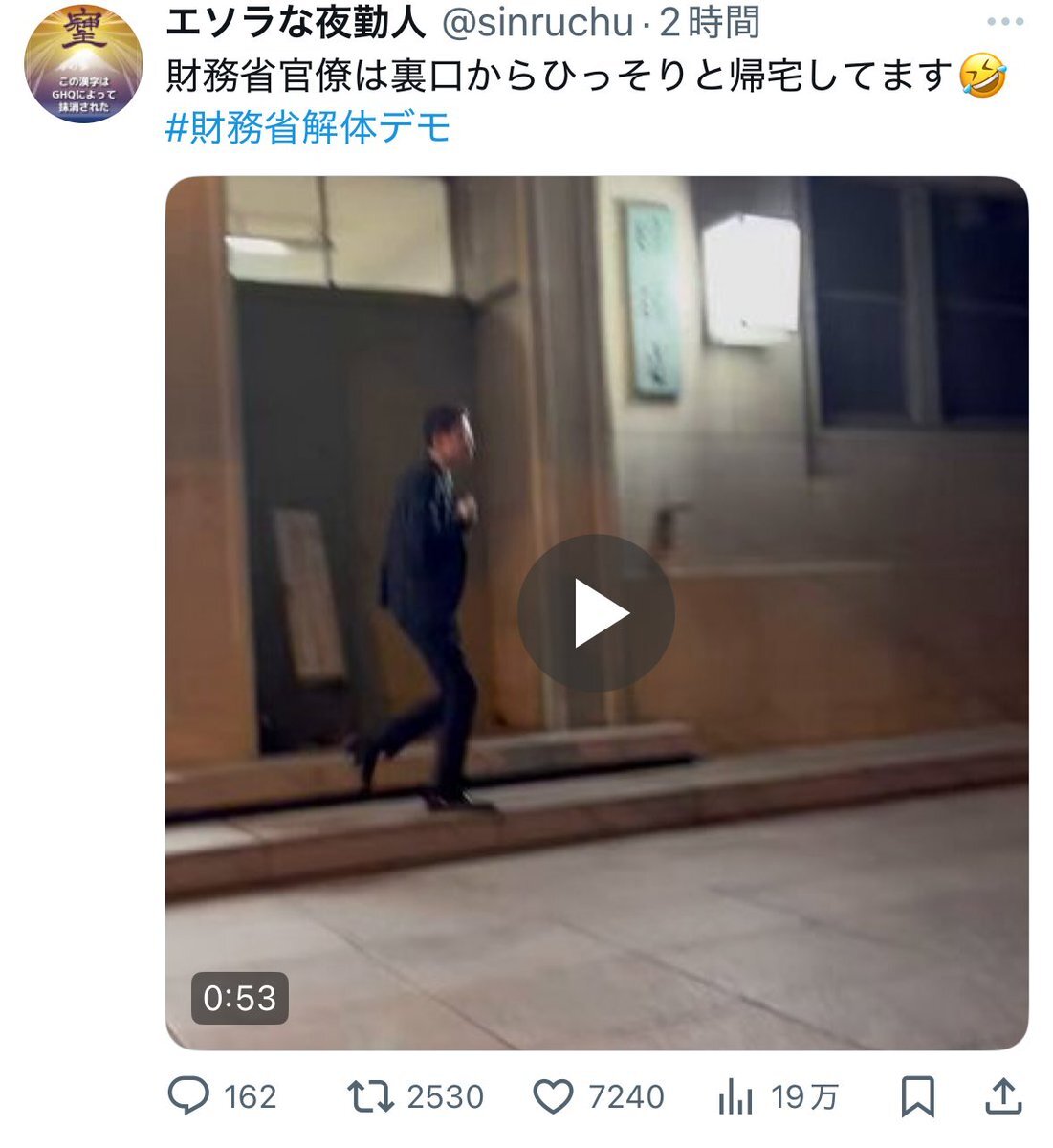Open hashtag #財務省解体デモ
The width and height of the screenshot is (1053, 1148).
pyautogui.click(x=308, y=127)
